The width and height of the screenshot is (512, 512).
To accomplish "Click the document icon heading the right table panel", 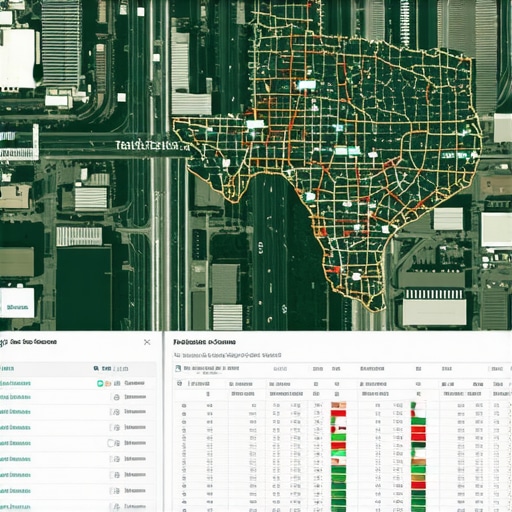I will pyautogui.click(x=178, y=368).
